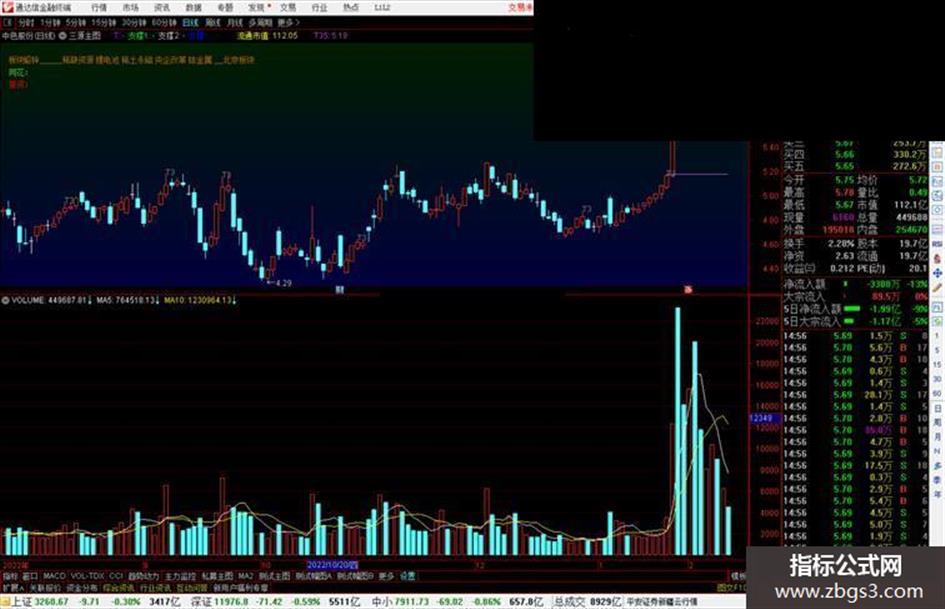This screenshot has height=609, width=945.
Task: Click the MA10 value in volume header
Action: pyautogui.click(x=199, y=300)
